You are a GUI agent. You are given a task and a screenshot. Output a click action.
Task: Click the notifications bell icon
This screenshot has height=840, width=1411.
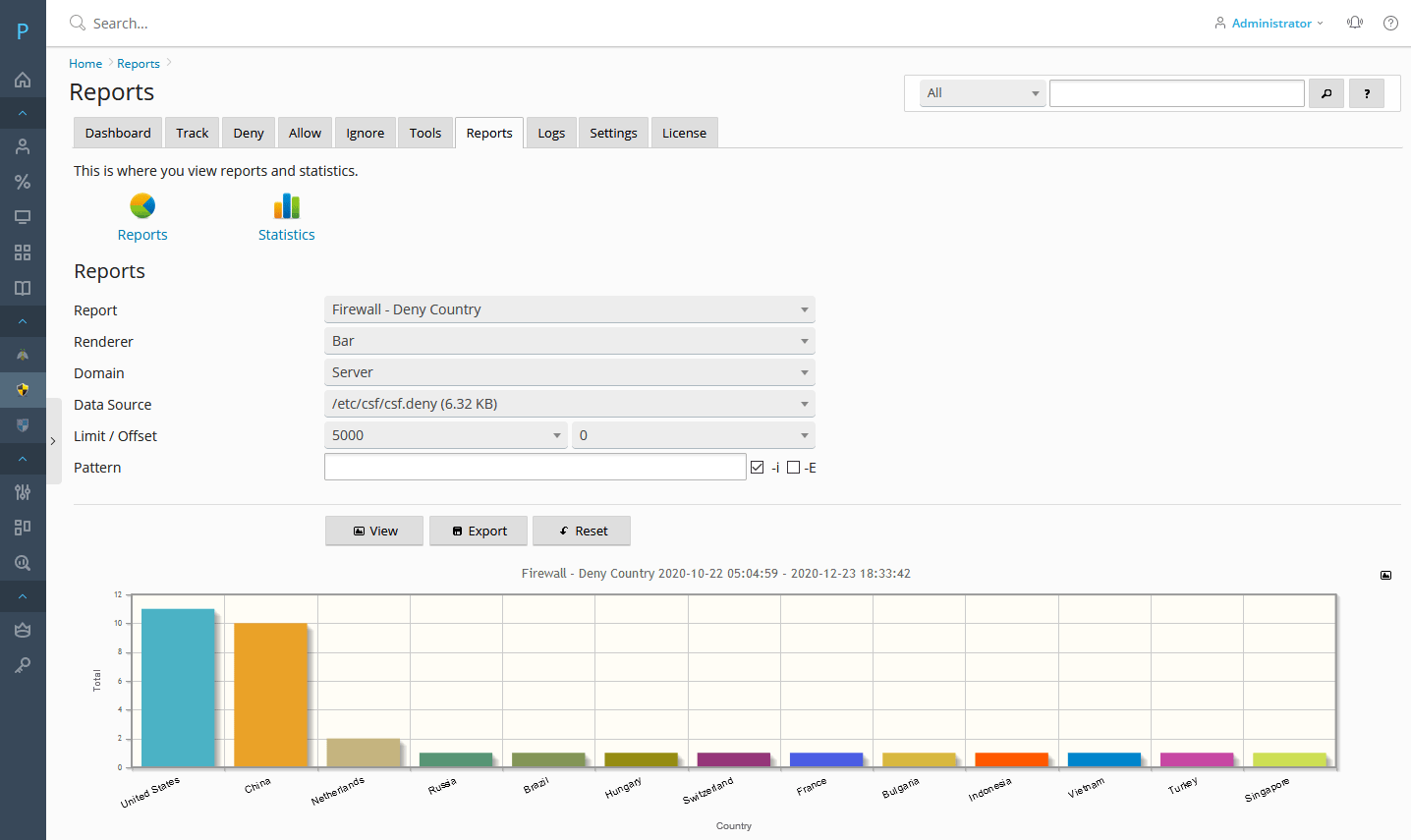point(1355,23)
